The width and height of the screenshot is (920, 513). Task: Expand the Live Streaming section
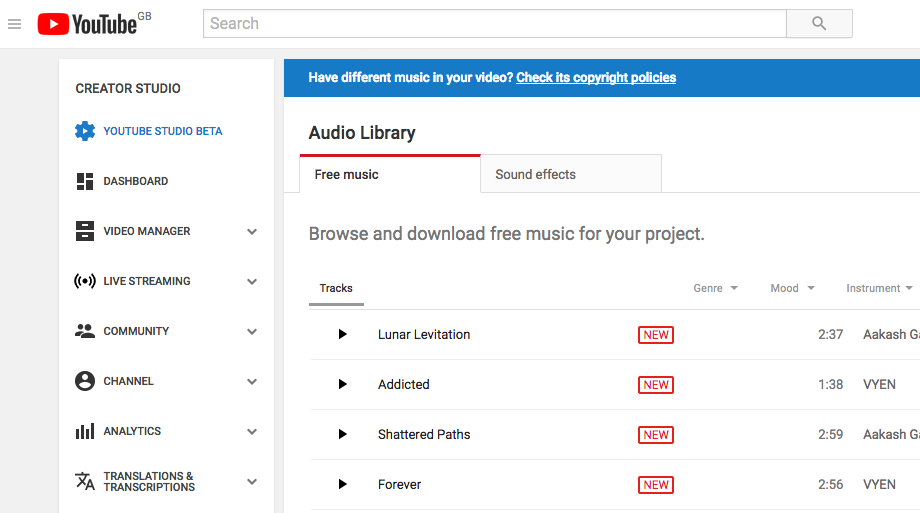pyautogui.click(x=252, y=282)
